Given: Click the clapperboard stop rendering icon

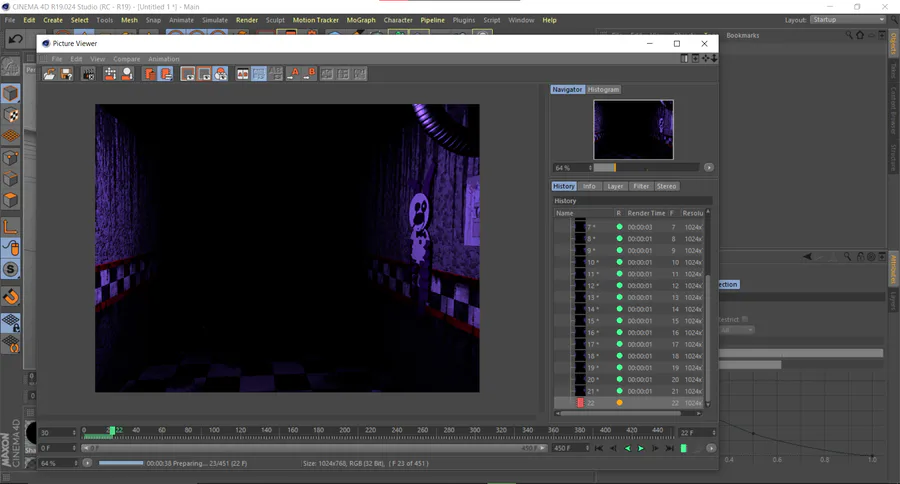Looking at the screenshot, I should pos(88,74).
